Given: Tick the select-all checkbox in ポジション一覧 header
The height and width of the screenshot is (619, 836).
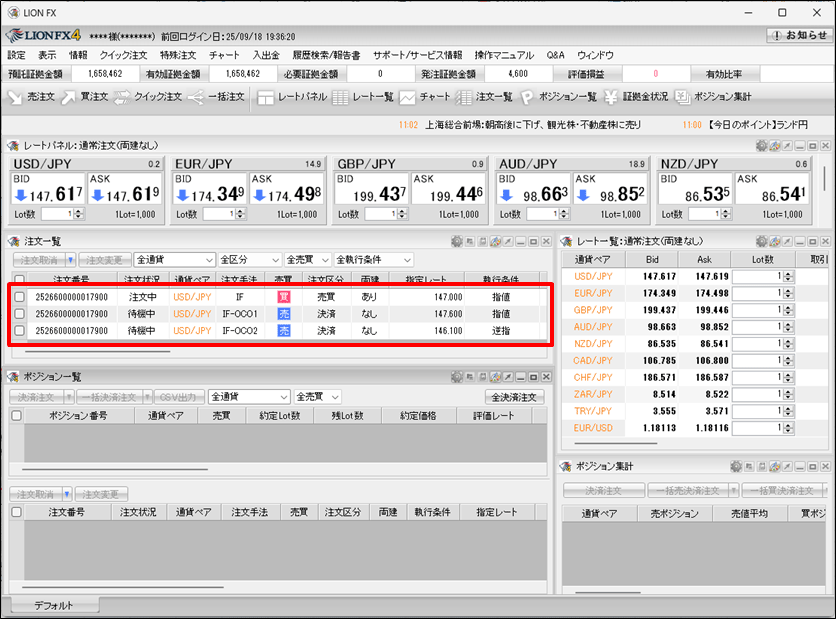Looking at the screenshot, I should tap(15, 416).
